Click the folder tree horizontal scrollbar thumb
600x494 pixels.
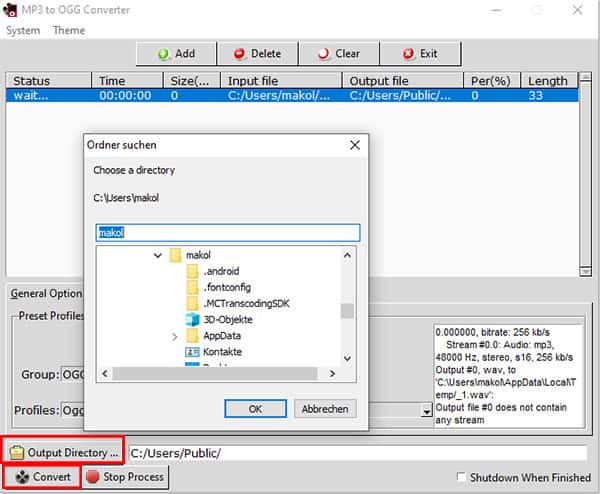point(215,373)
